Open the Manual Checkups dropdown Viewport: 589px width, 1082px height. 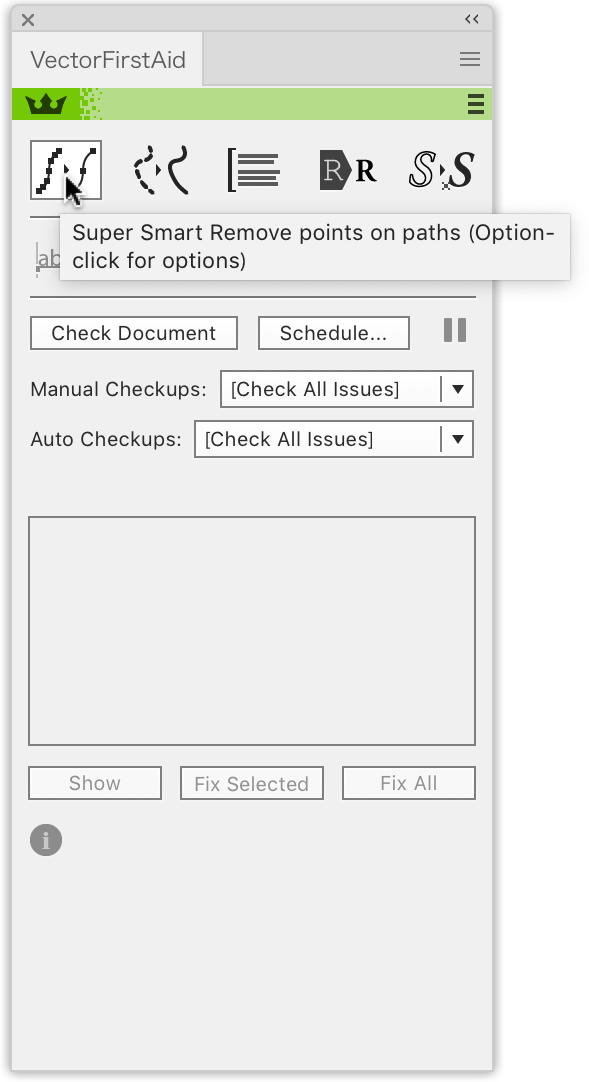point(347,389)
